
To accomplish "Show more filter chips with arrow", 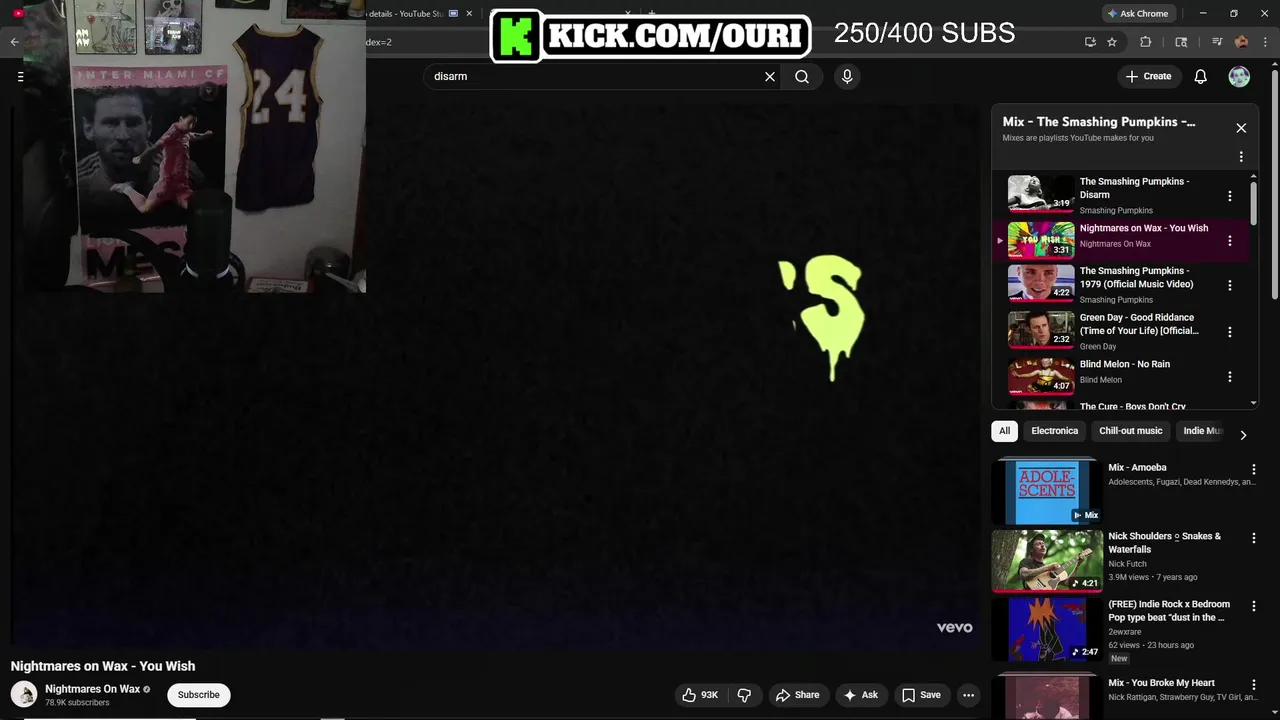I will click(1243, 435).
